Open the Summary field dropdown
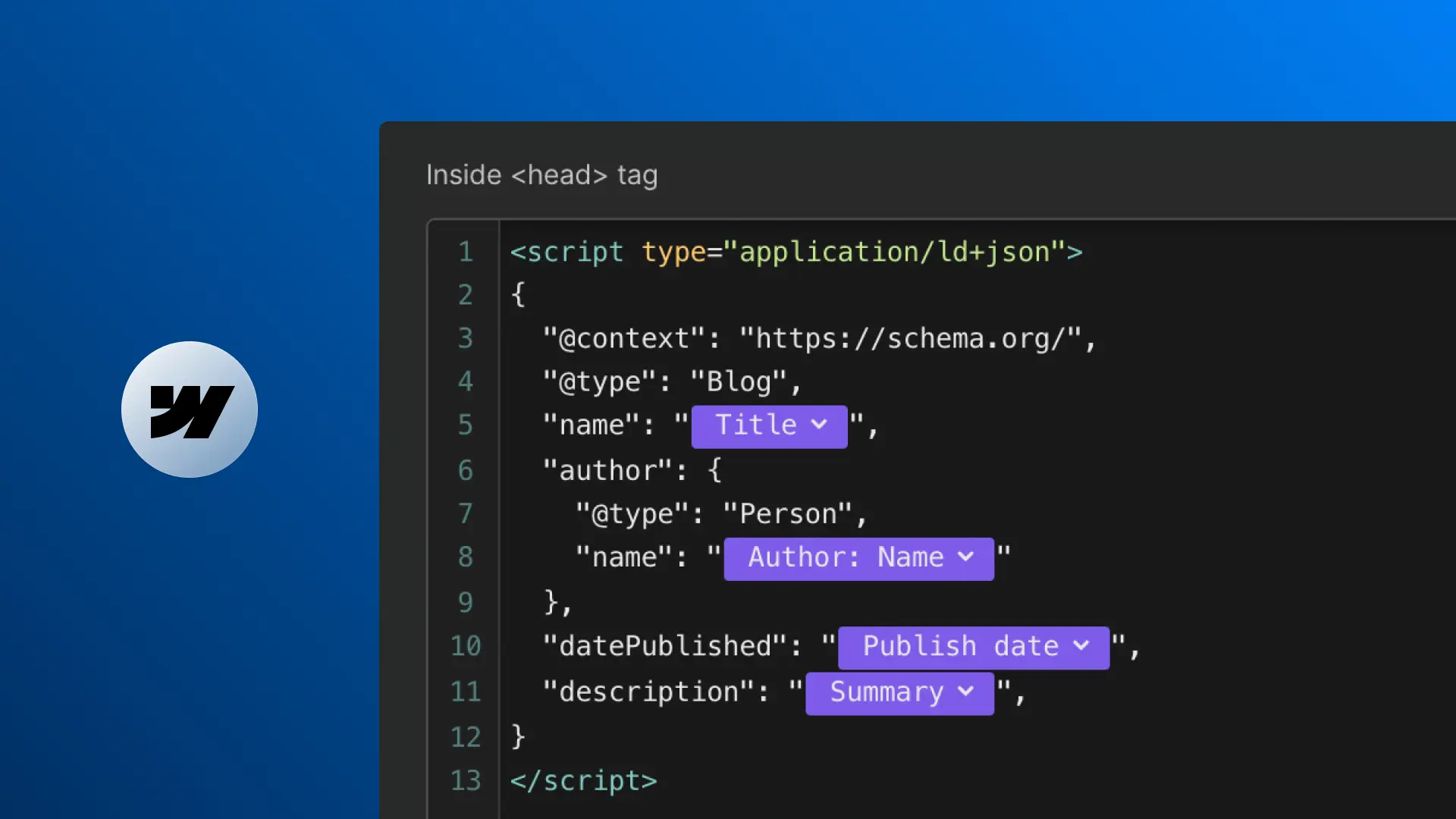Image resolution: width=1456 pixels, height=819 pixels. tap(900, 693)
